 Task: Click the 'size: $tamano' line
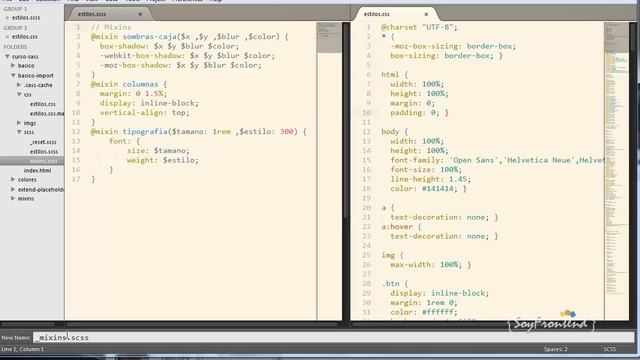[158, 151]
